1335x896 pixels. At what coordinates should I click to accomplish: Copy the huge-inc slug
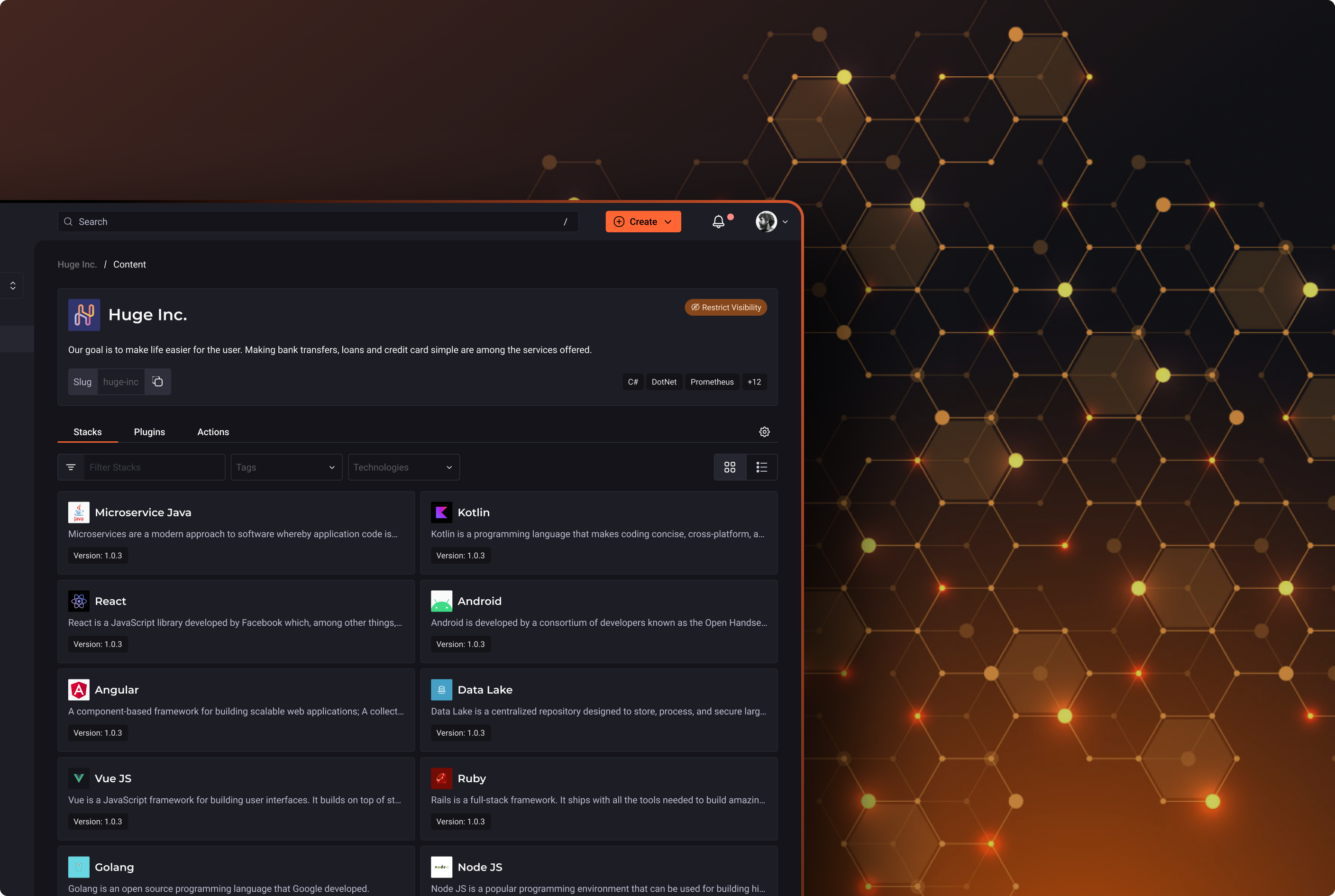coord(158,382)
